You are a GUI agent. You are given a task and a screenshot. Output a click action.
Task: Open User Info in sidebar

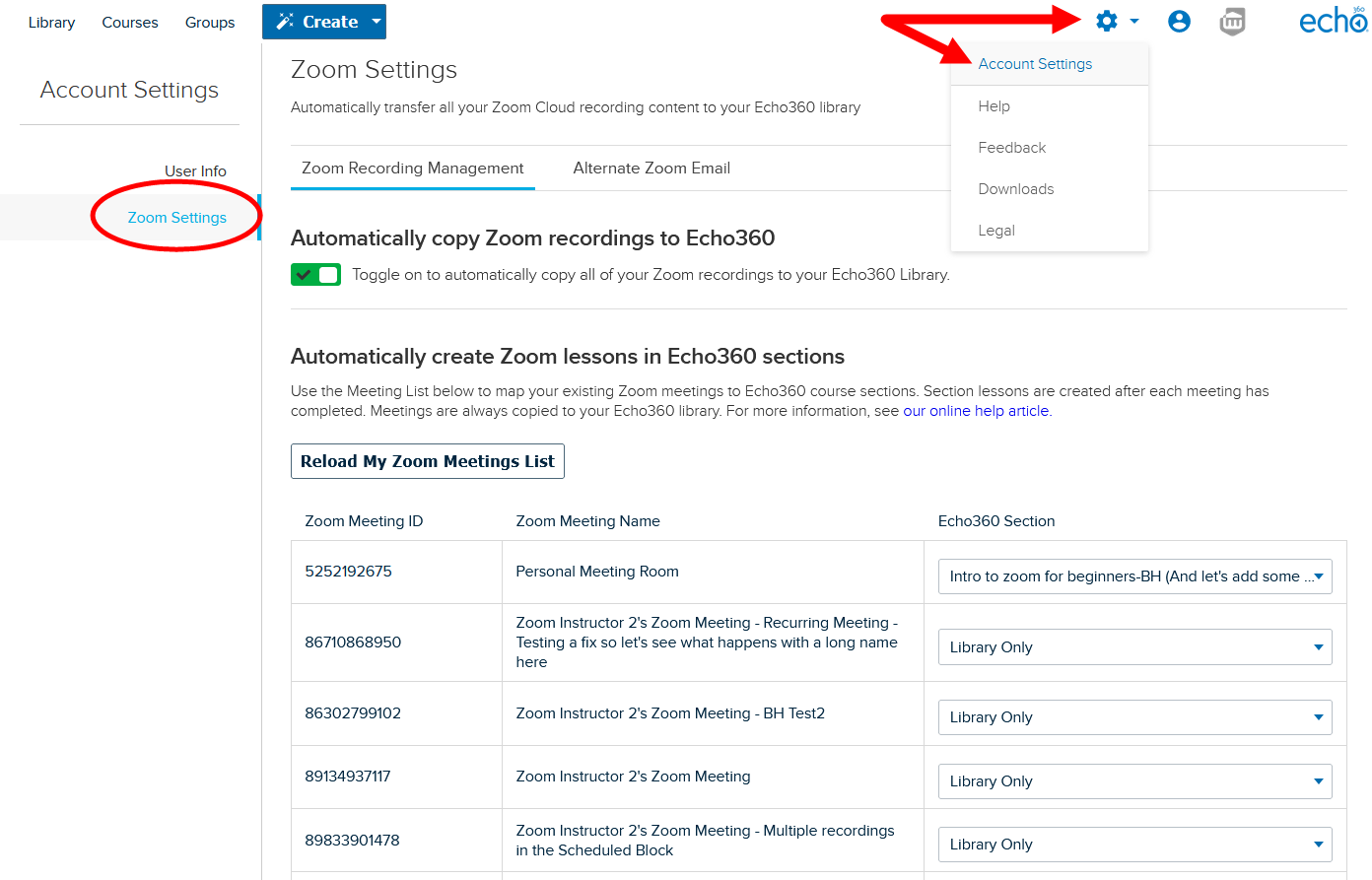(x=195, y=171)
